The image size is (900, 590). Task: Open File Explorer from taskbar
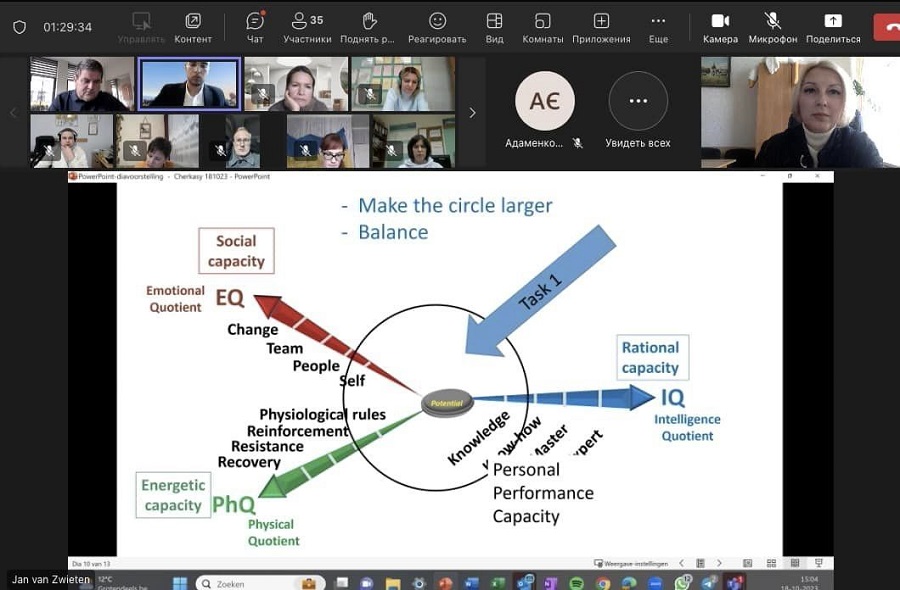[393, 583]
